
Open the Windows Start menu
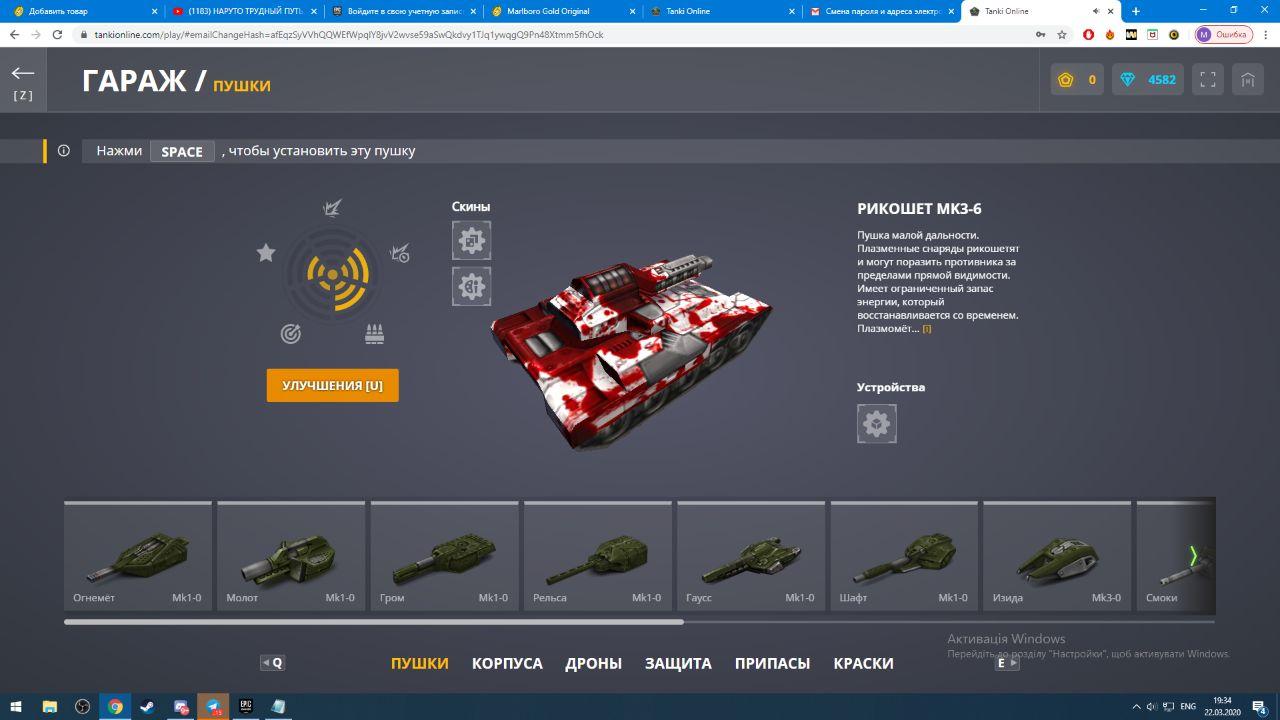tap(17, 706)
